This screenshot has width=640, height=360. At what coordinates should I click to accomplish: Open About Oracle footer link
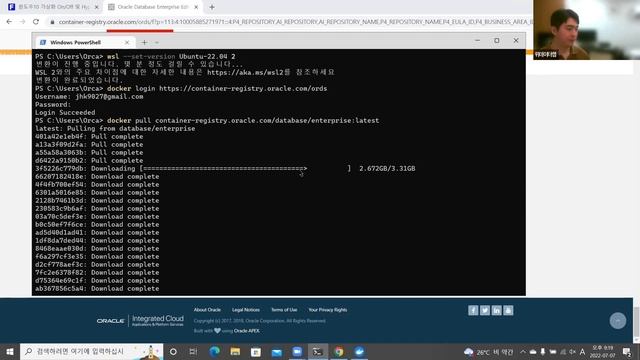(x=207, y=310)
